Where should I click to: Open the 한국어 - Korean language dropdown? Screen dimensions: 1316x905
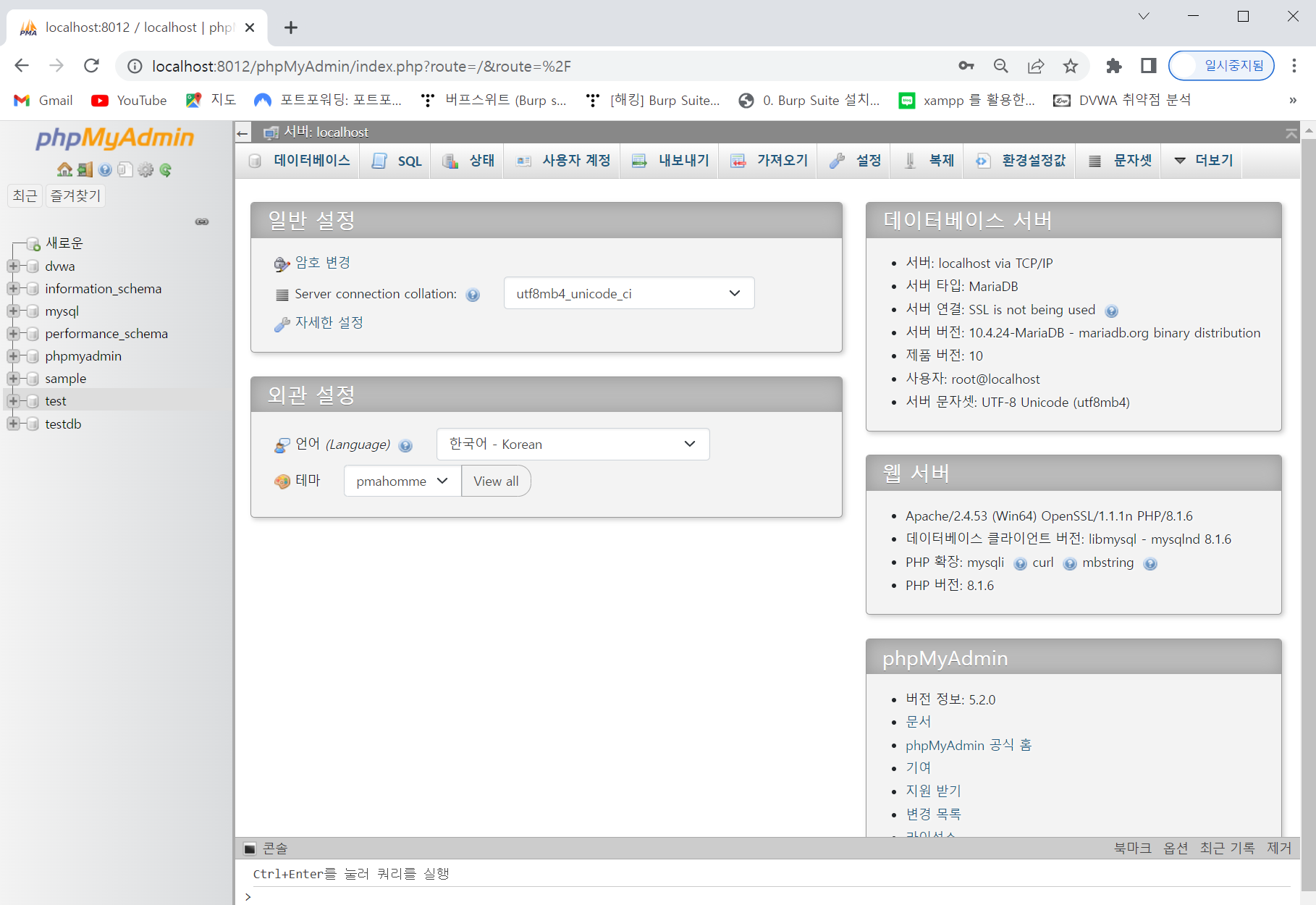coord(573,445)
